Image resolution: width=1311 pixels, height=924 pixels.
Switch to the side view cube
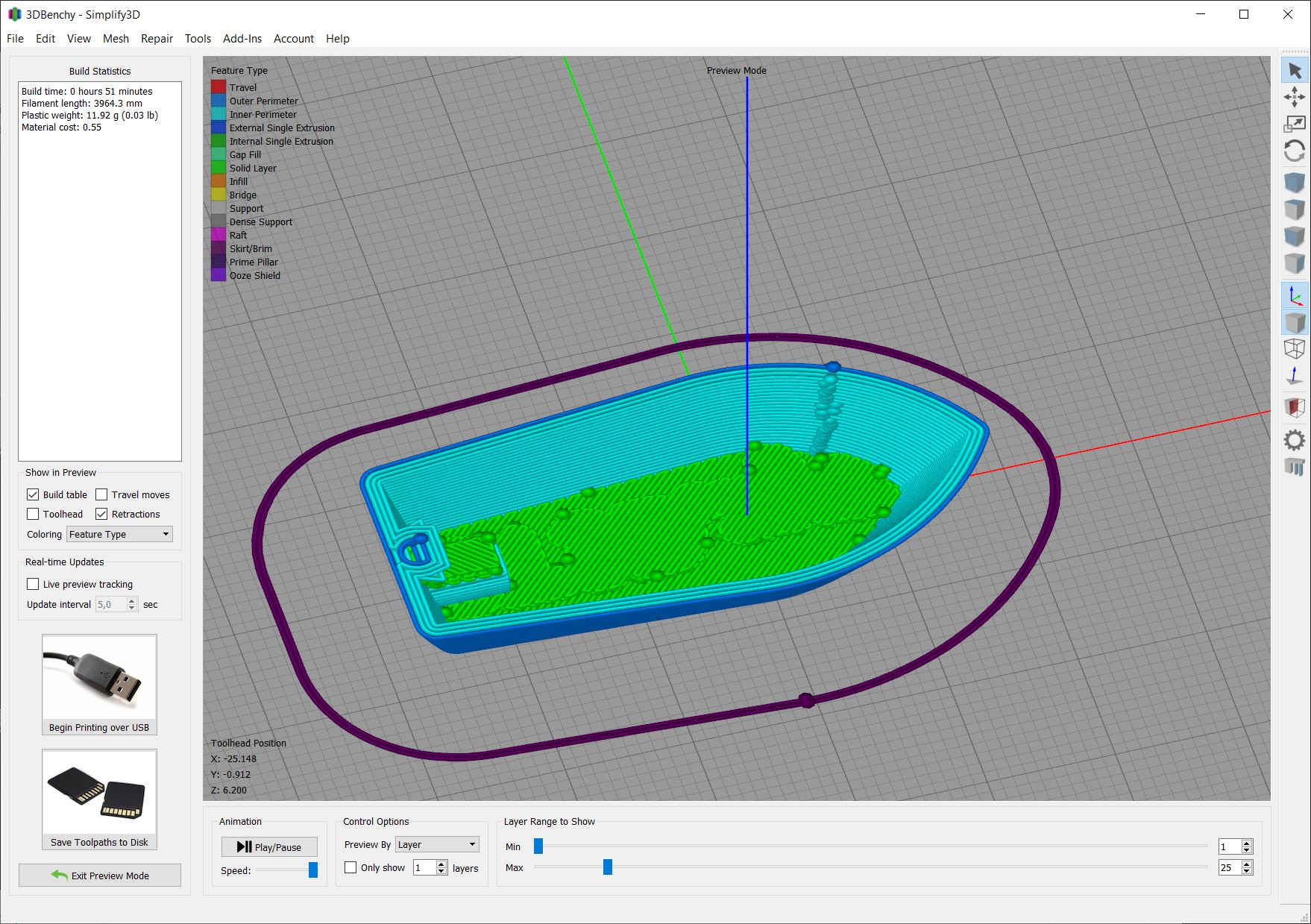(x=1294, y=263)
